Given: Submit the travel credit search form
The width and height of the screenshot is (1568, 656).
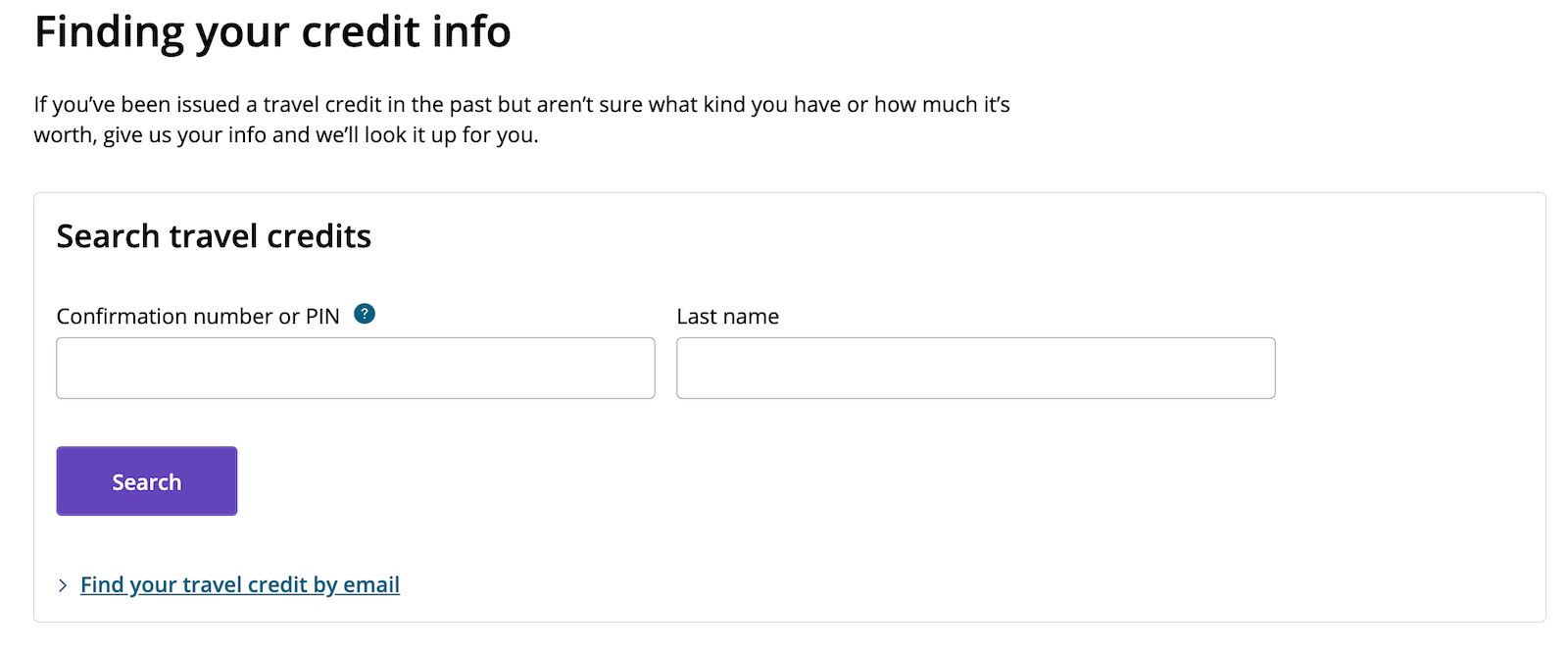Looking at the screenshot, I should click(147, 481).
